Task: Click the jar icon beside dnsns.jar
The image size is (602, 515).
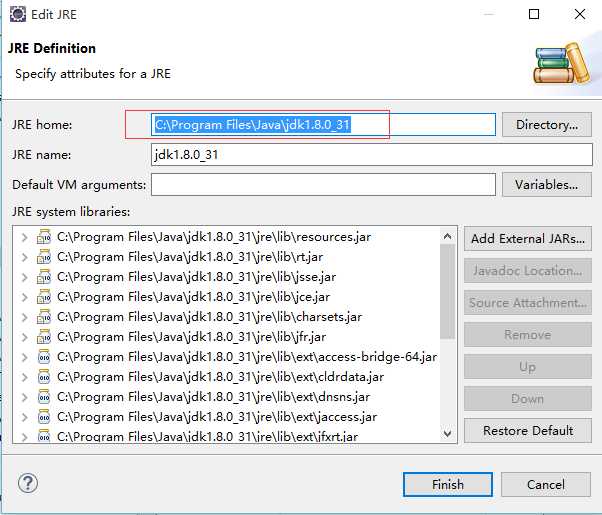Action: point(44,397)
